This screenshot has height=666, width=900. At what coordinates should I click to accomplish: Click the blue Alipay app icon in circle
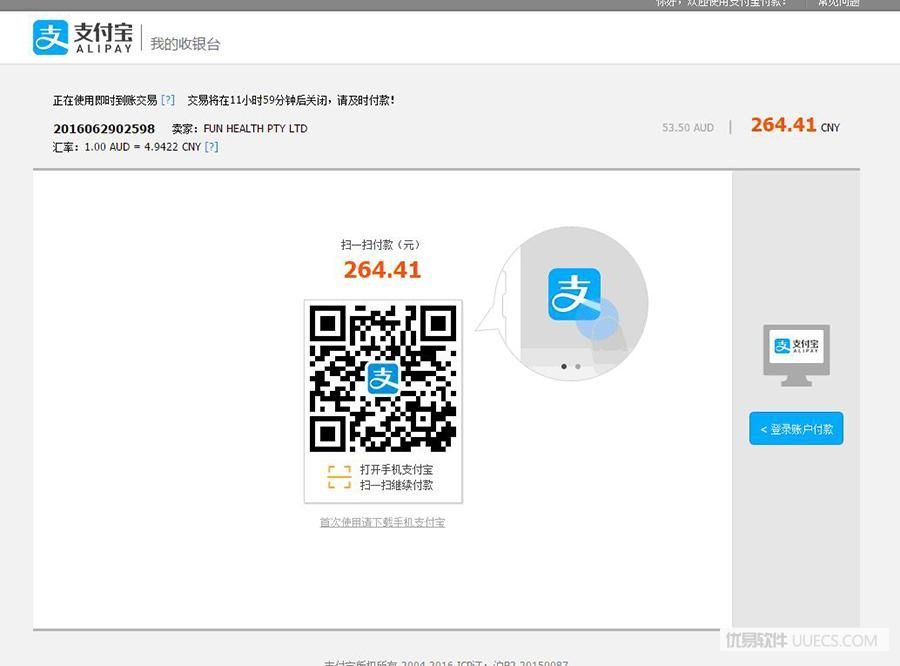[575, 295]
